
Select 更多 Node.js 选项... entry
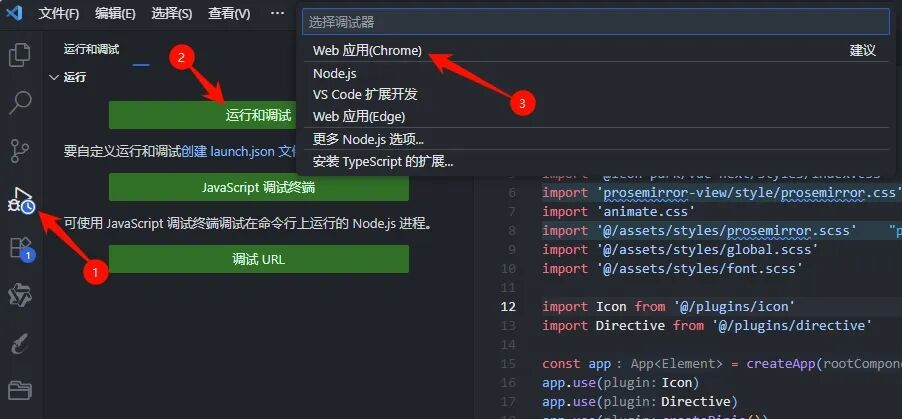click(x=595, y=139)
